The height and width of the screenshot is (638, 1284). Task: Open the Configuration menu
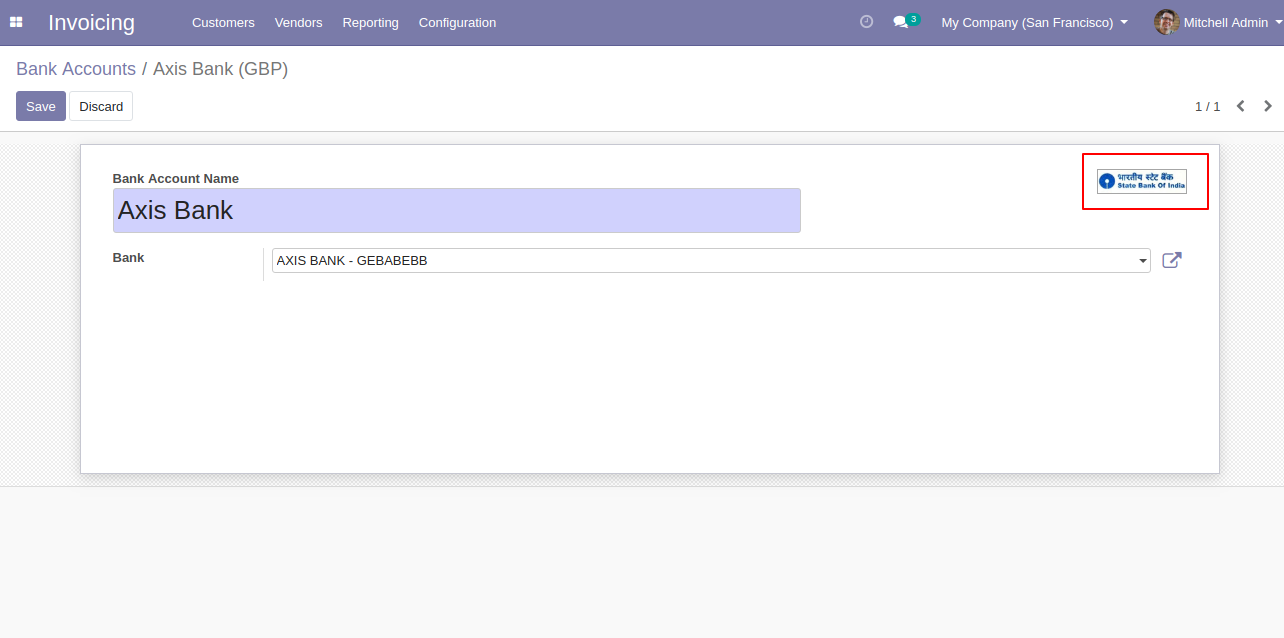(x=457, y=22)
